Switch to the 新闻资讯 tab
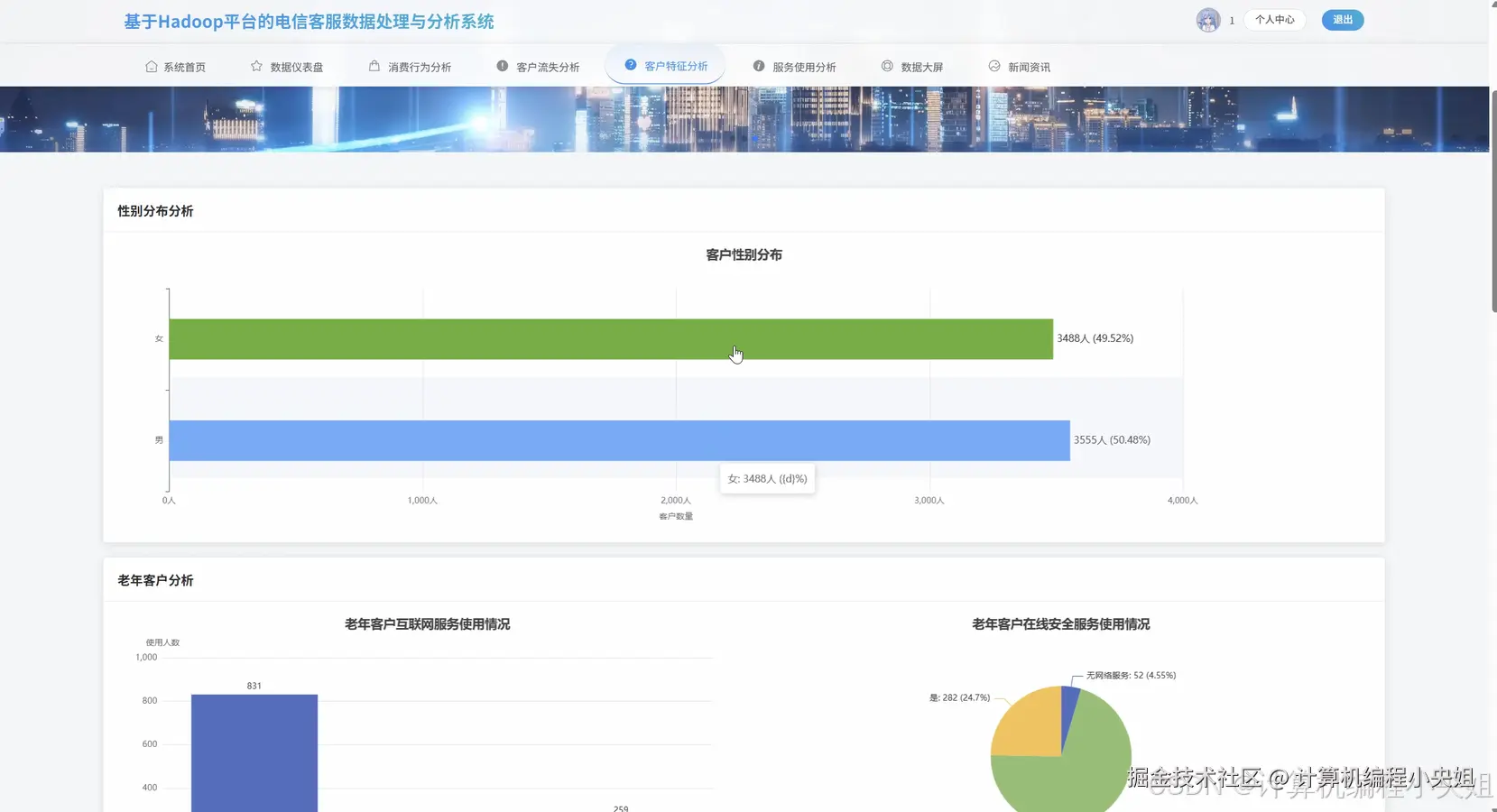Screen dimensions: 1497x812 [x=1020, y=67]
